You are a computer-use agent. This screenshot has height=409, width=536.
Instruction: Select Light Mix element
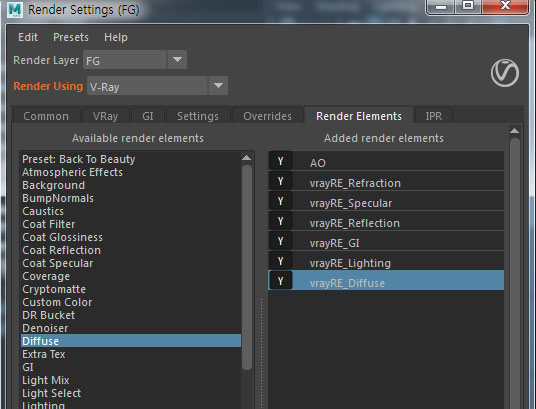click(131, 380)
